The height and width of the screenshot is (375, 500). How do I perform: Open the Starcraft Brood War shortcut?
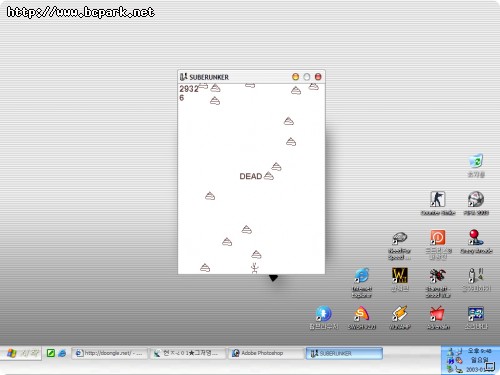pyautogui.click(x=438, y=282)
